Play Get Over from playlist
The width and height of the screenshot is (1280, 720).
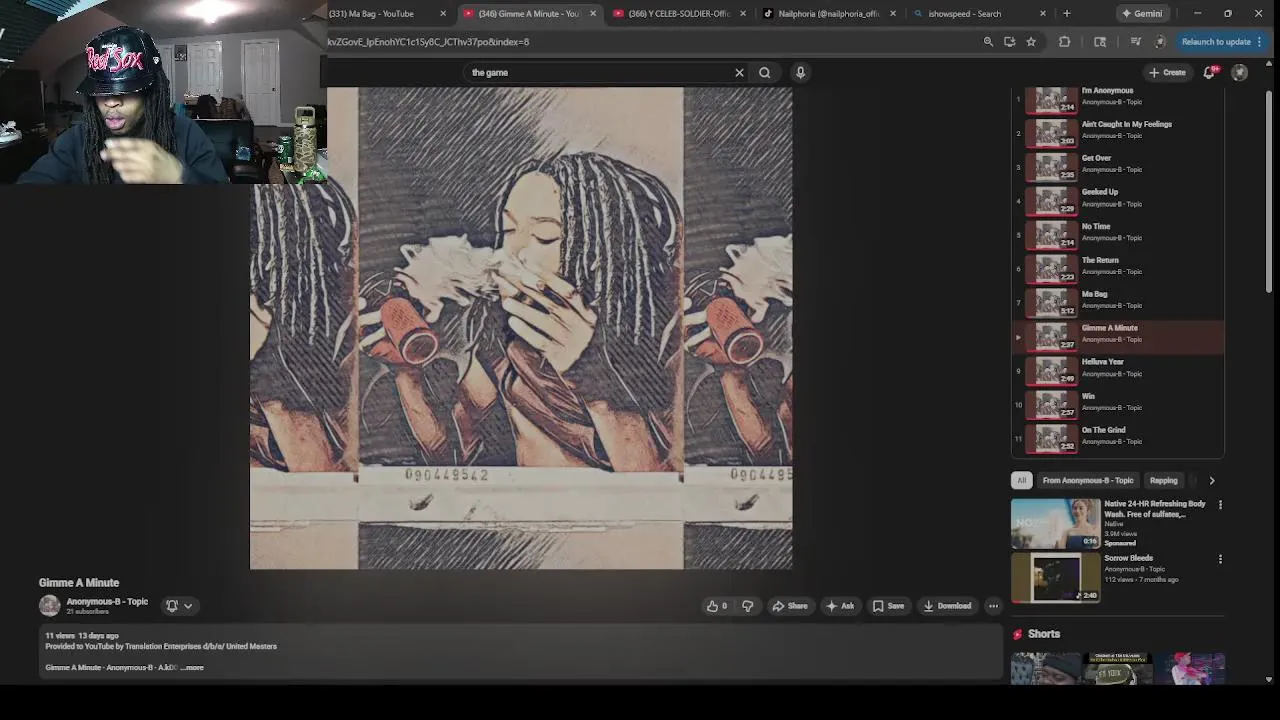point(1118,168)
